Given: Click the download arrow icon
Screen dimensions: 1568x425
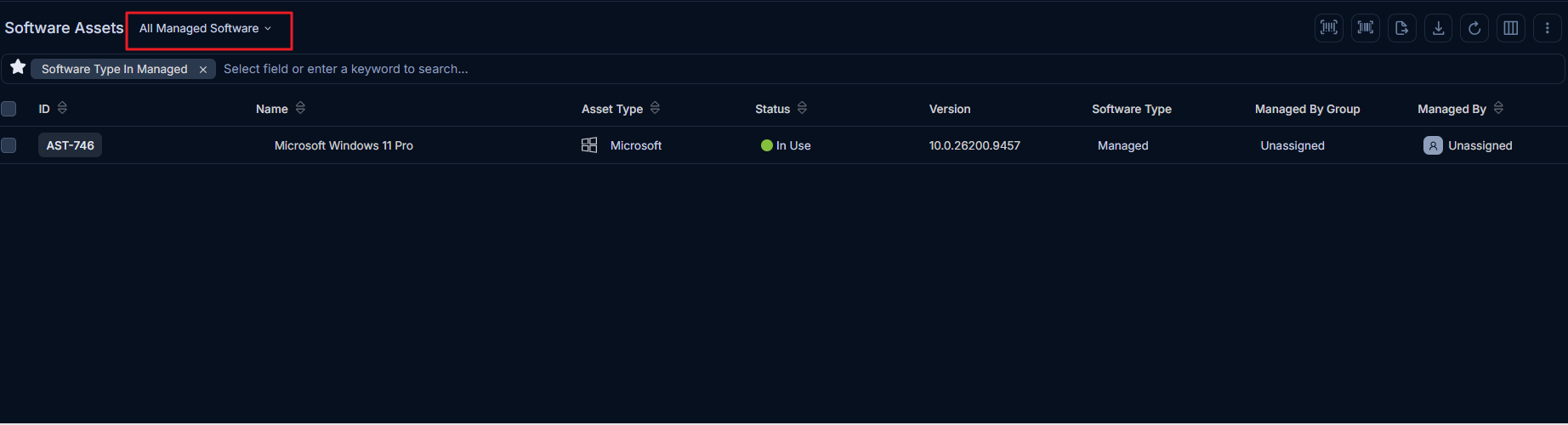Looking at the screenshot, I should click(1439, 28).
